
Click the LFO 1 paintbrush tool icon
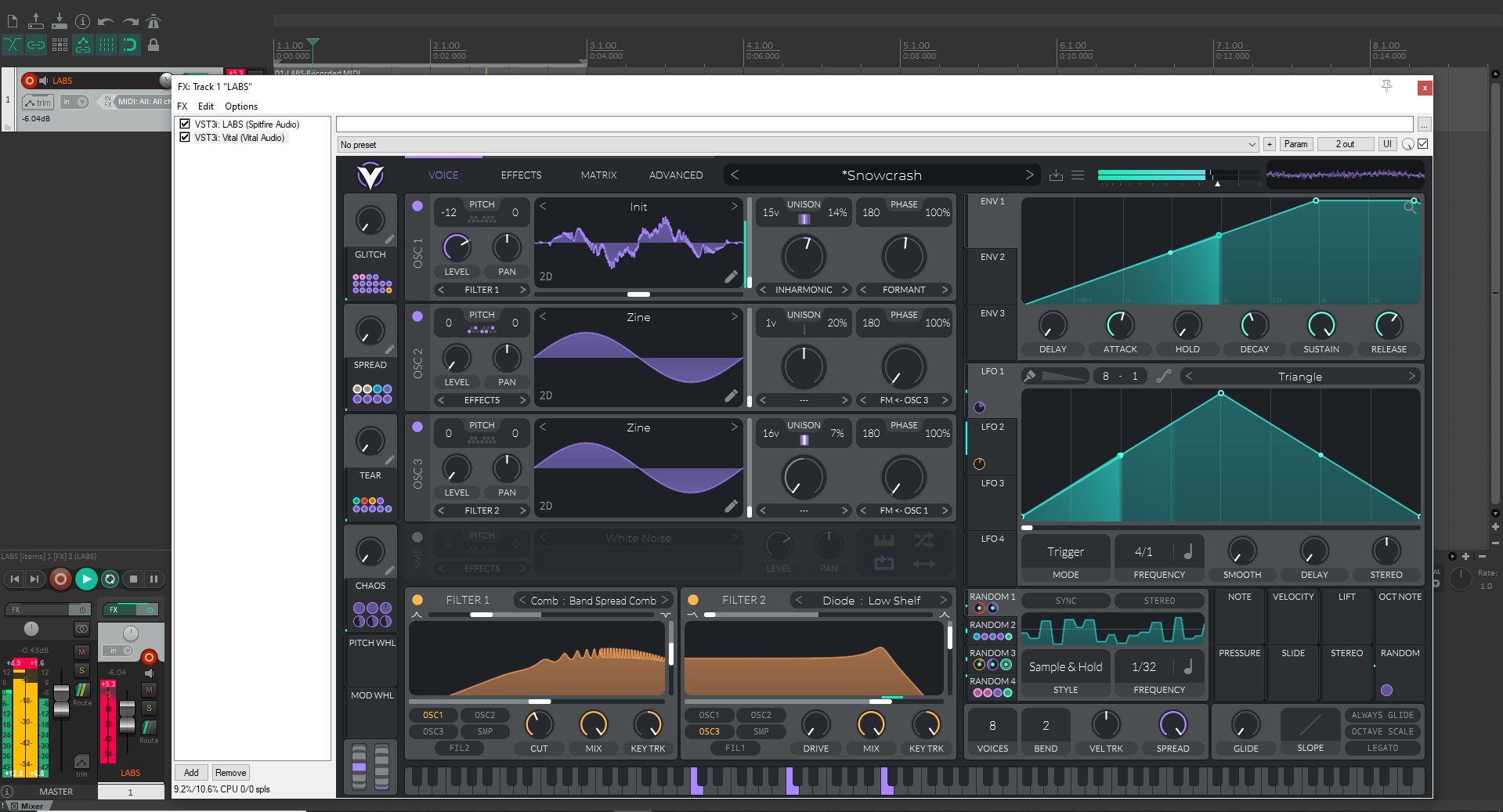click(1030, 377)
